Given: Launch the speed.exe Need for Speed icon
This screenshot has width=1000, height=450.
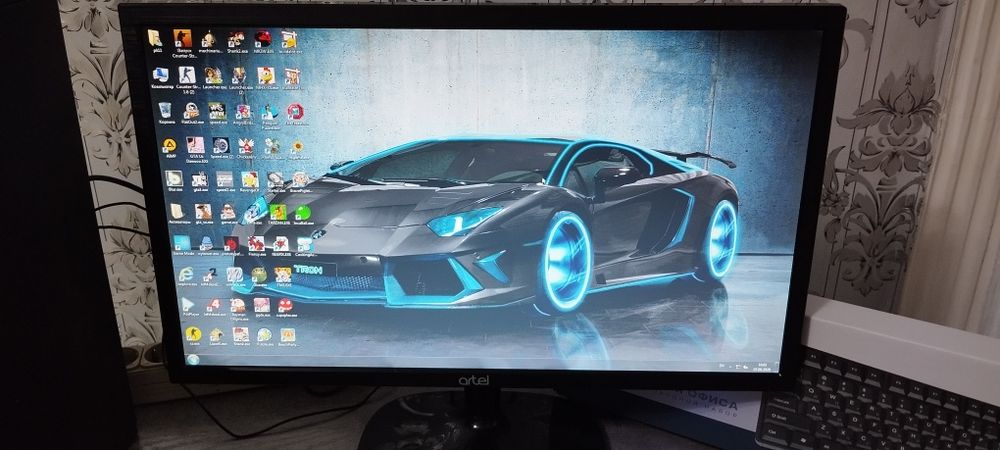Looking at the screenshot, I should tap(217, 110).
